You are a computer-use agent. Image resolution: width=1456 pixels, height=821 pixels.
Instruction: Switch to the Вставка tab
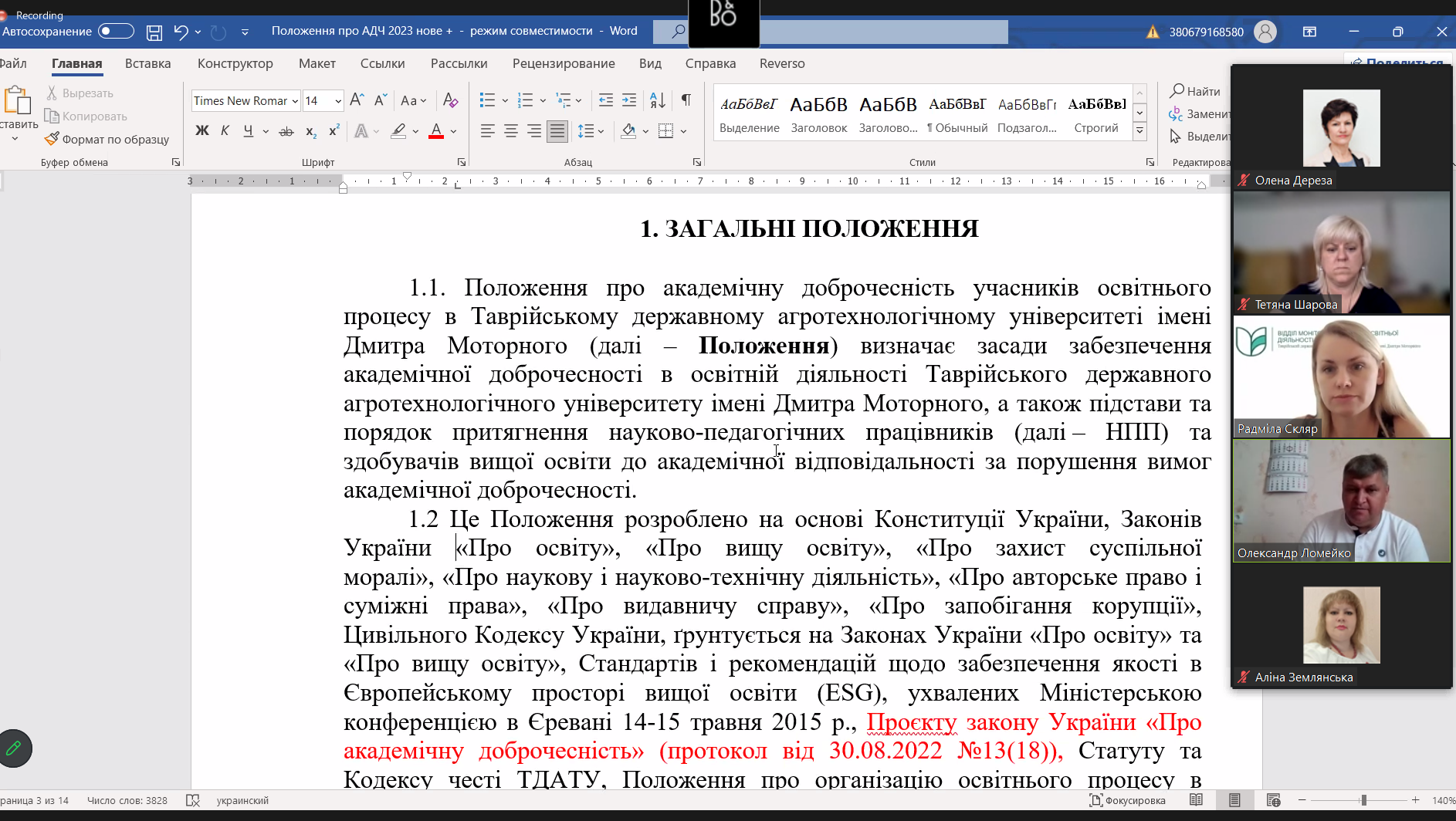pos(147,63)
